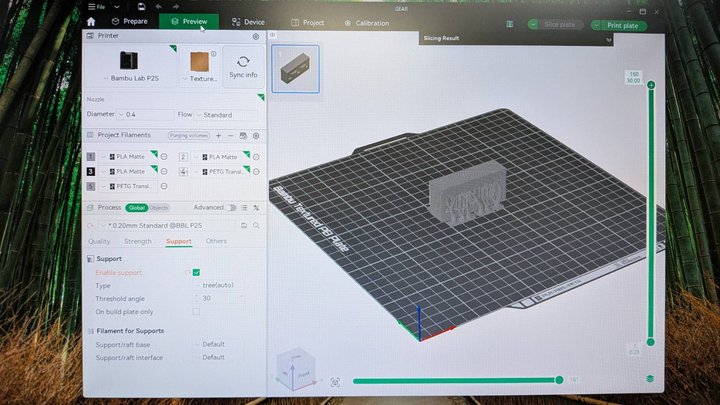Save the 0.20mm Standard process preset

[244, 225]
